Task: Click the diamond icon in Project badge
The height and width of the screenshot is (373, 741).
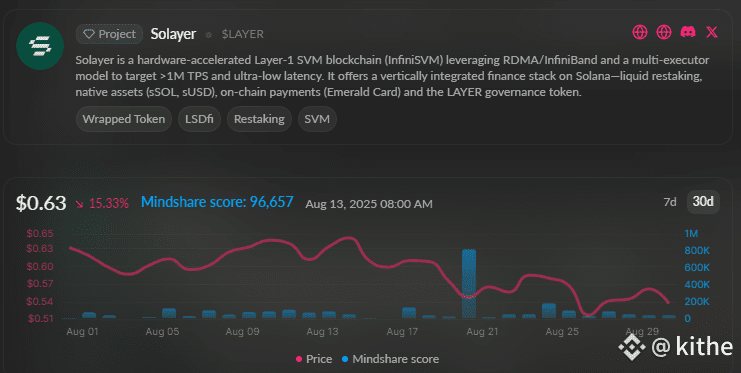Action: (x=89, y=34)
